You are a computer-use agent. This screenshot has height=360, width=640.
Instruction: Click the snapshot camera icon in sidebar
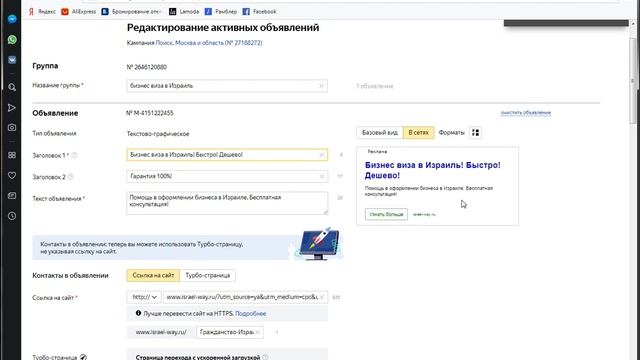click(12, 127)
